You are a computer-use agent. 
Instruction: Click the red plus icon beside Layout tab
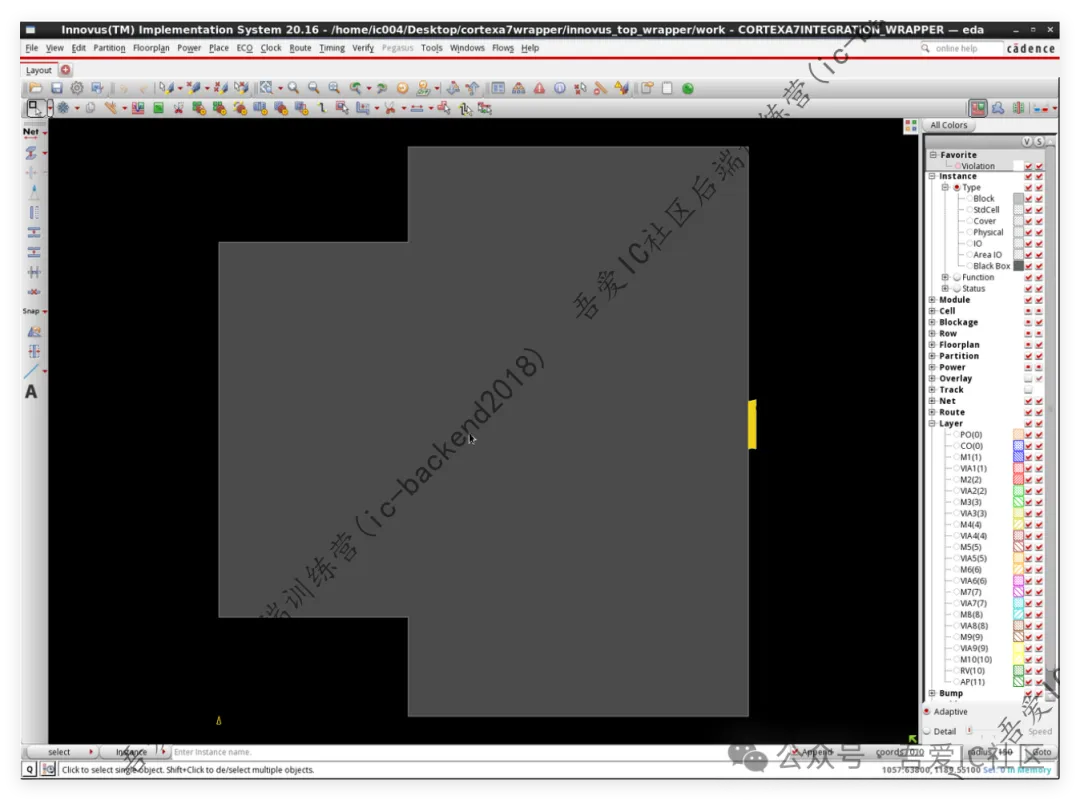click(65, 70)
